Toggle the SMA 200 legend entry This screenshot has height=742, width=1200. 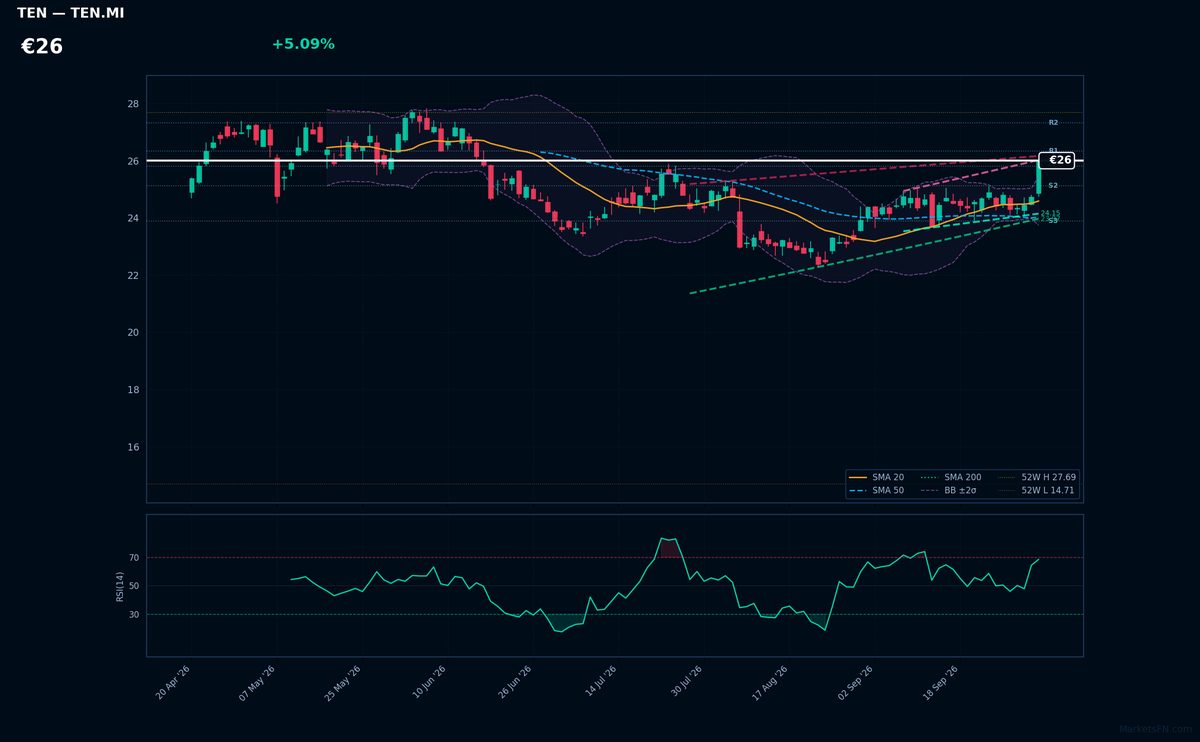(950, 478)
